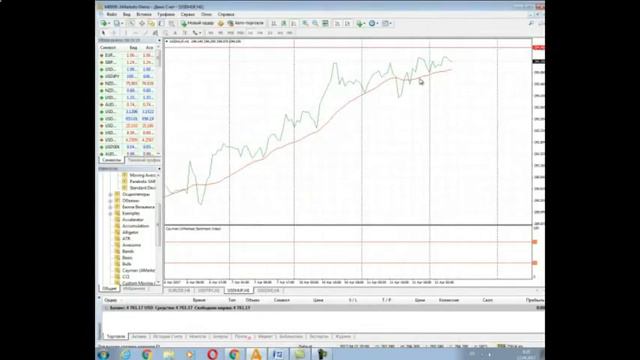Toggle Chart Shift
640x360 pixels.
[x=347, y=23]
